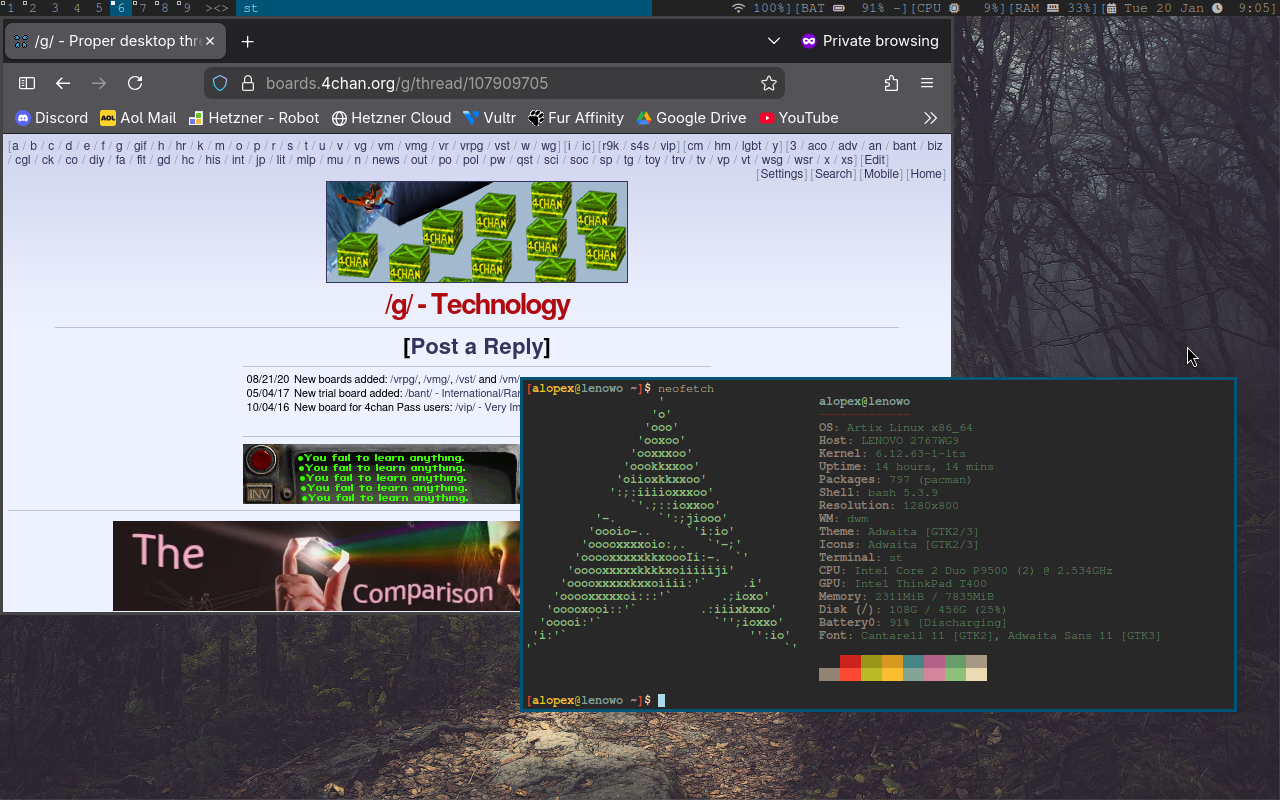
Task: Switch to dwm tag 9
Action: (186, 8)
